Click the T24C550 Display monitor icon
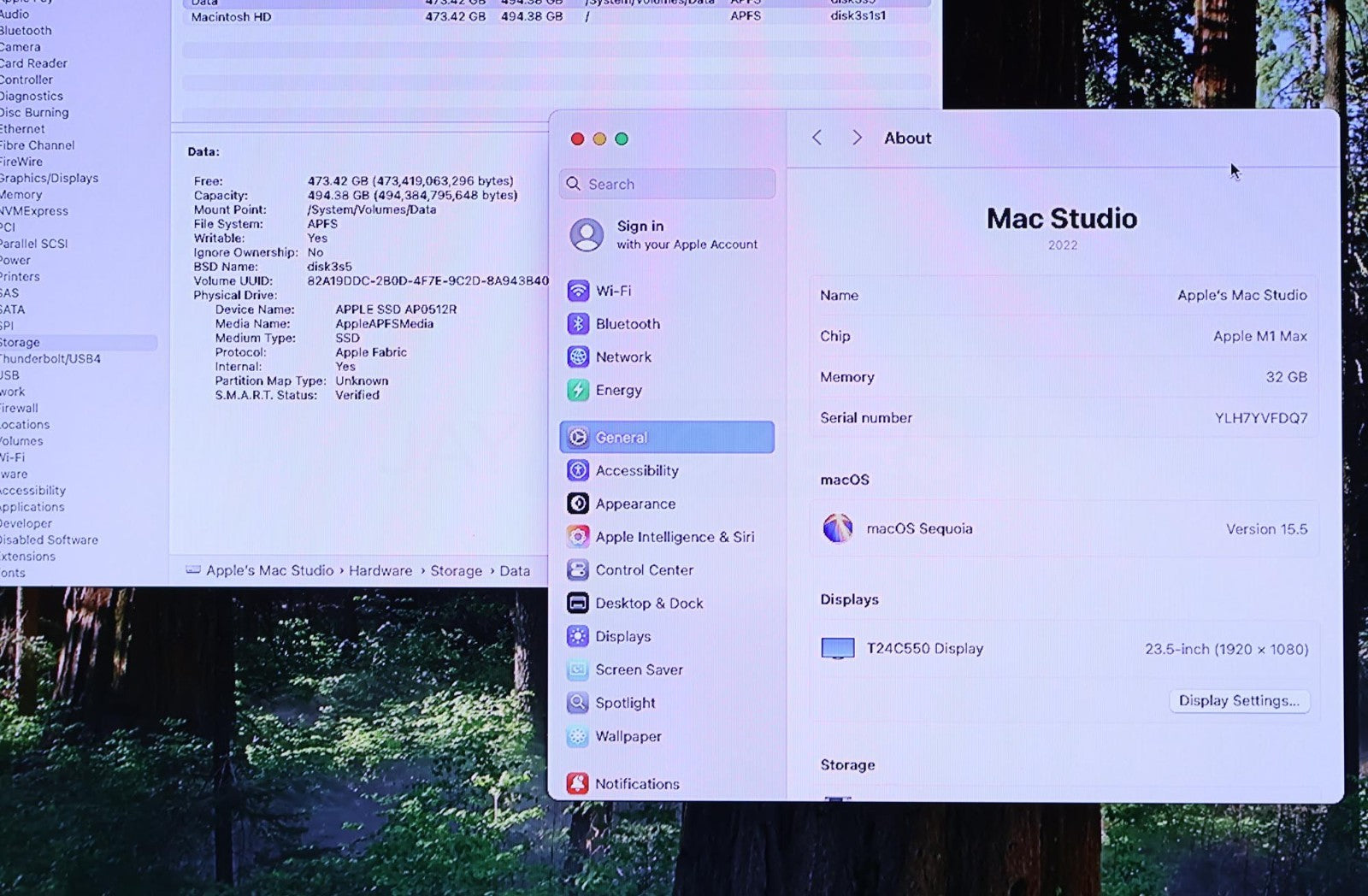Screen dimensions: 1368x896 coord(838,648)
